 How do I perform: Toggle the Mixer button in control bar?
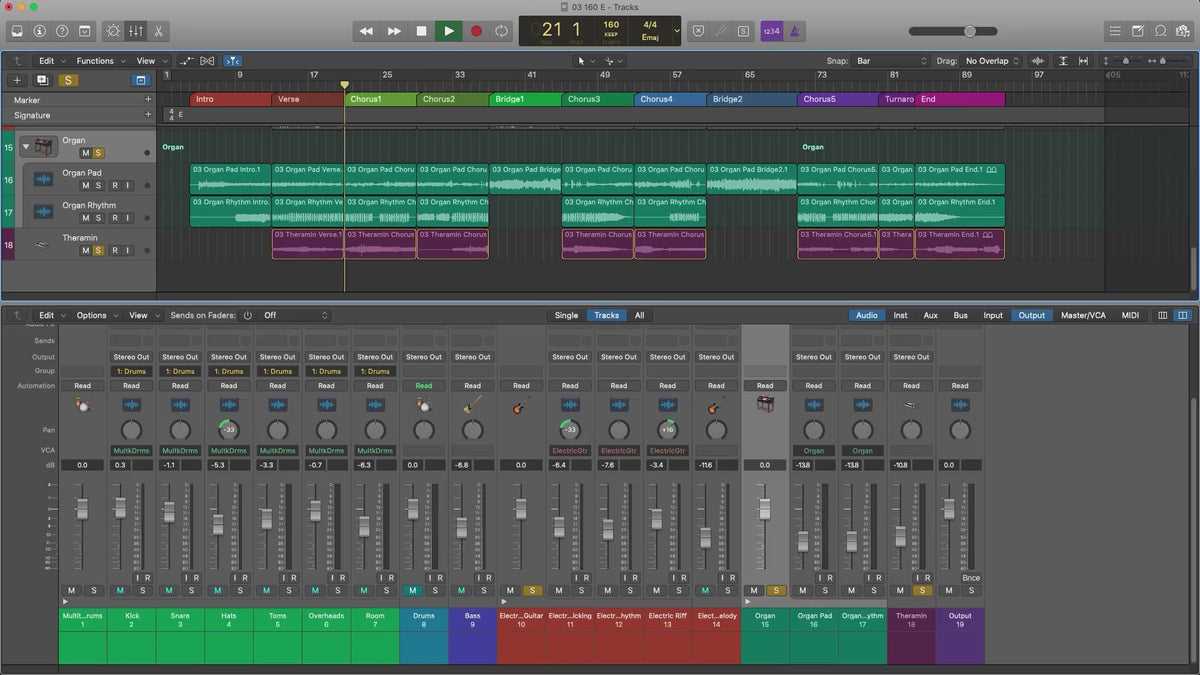[136, 31]
